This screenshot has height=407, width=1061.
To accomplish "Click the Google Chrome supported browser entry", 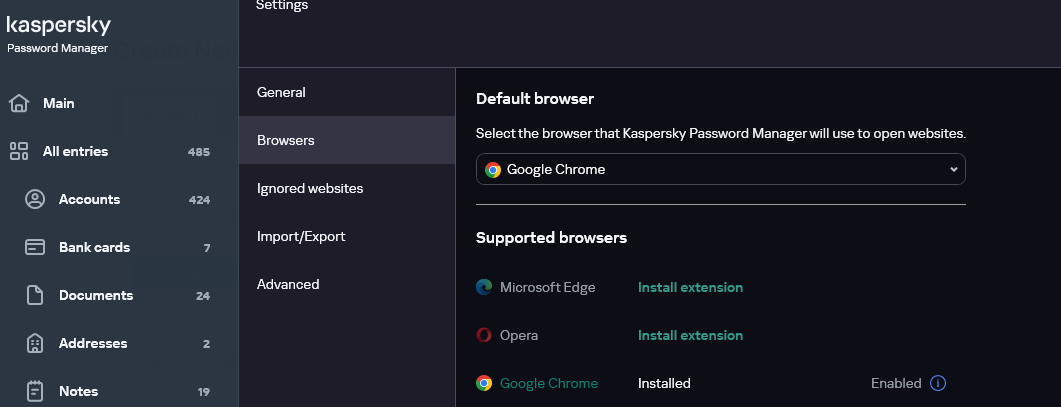I will (x=548, y=383).
